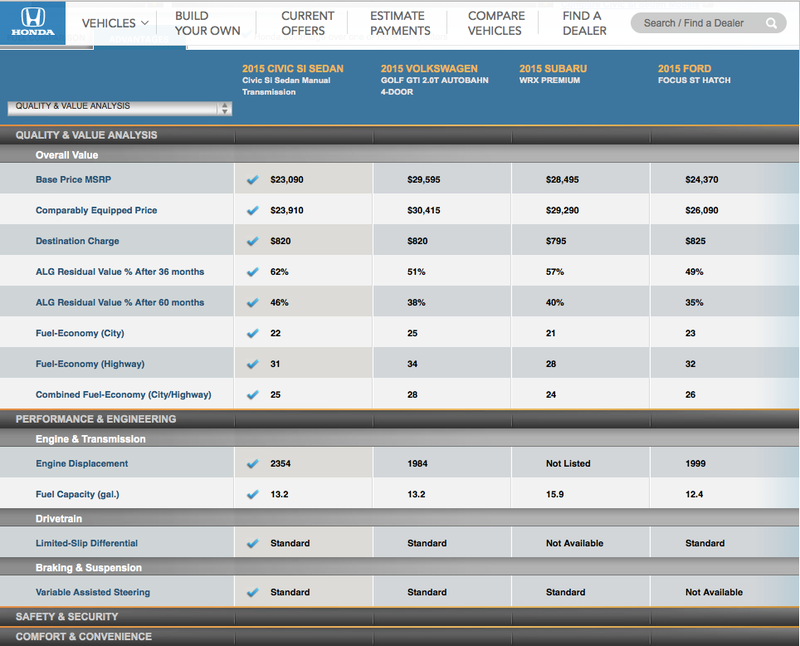The image size is (800, 646).
Task: Click the 2015 Civic Si Sedan column heading
Action: [x=293, y=80]
